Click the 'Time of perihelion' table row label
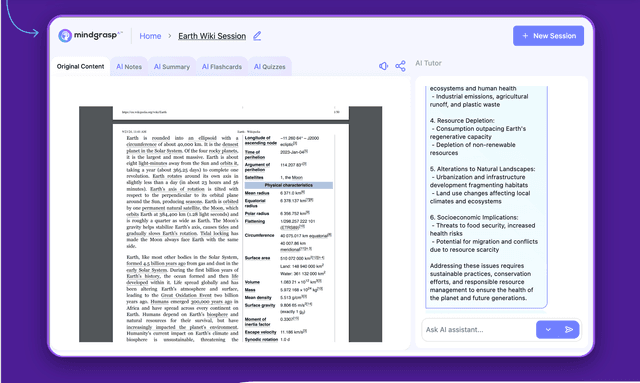The width and height of the screenshot is (640, 383). tap(255, 154)
